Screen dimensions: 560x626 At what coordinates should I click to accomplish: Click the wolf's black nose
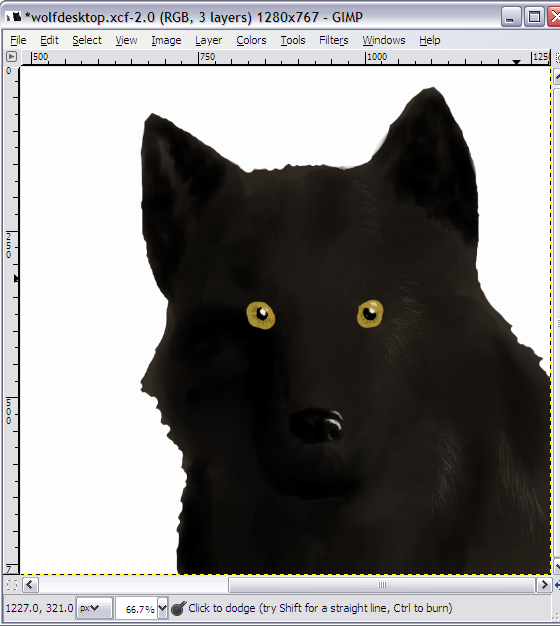pyautogui.click(x=316, y=426)
